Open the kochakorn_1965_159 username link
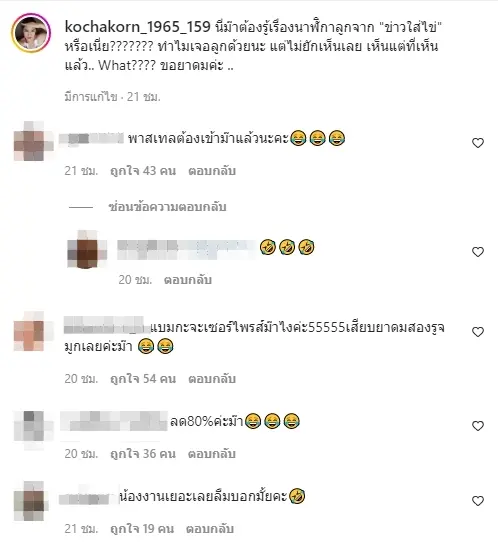Viewport: 498px width, 551px height. [x=137, y=27]
